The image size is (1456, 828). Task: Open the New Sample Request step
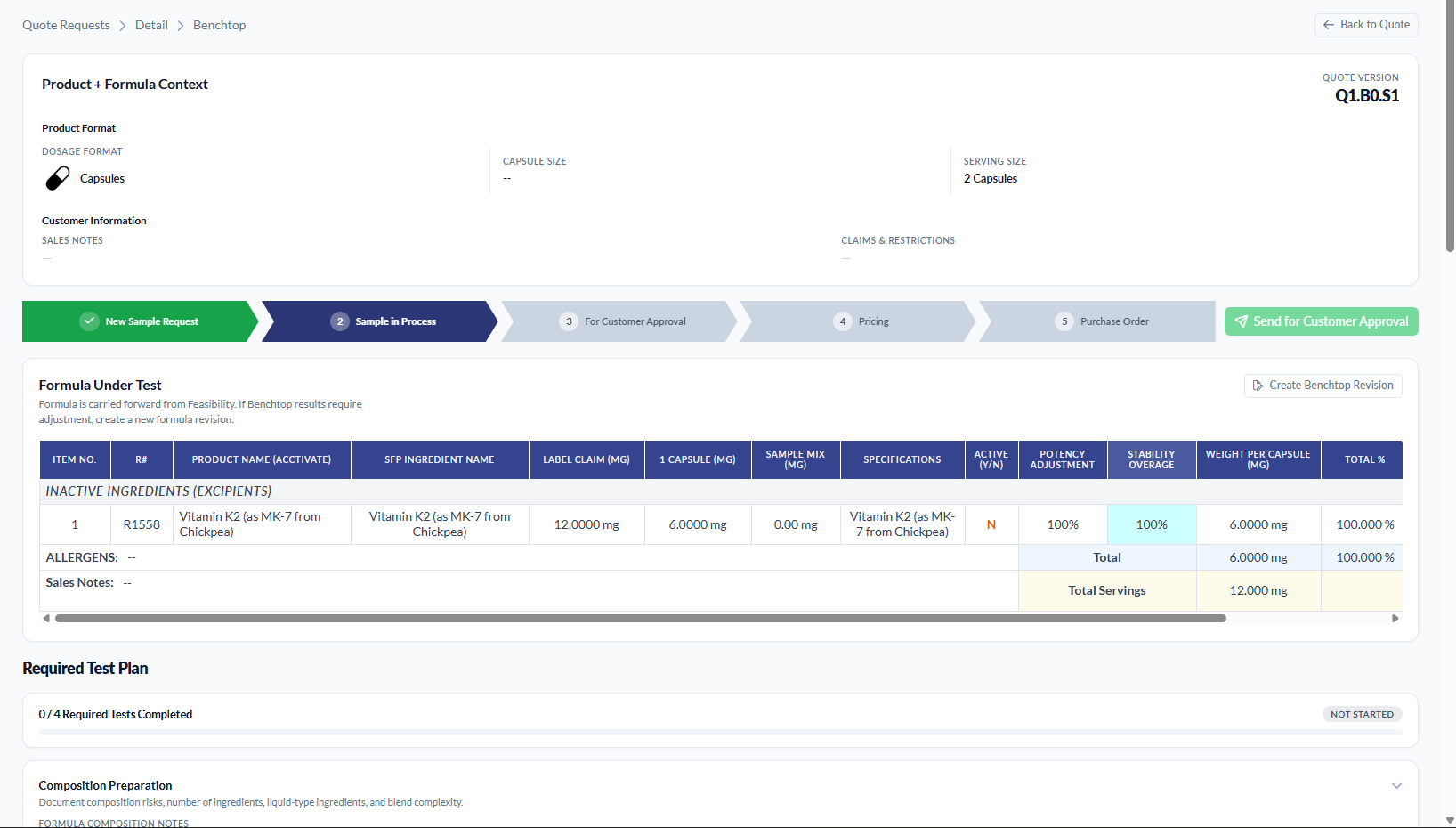[140, 321]
